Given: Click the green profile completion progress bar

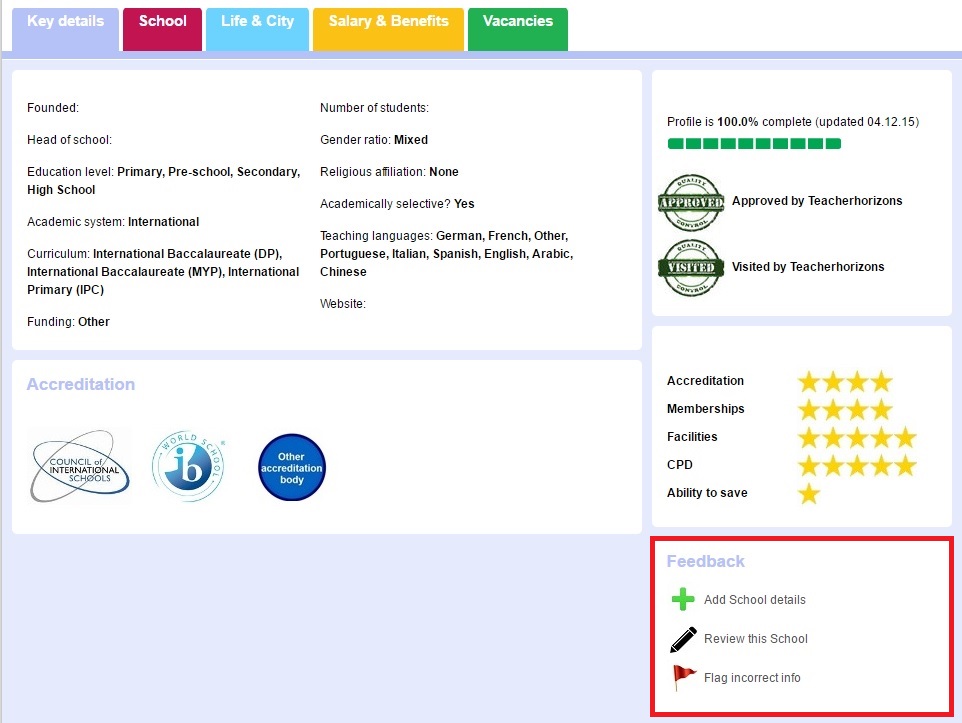Looking at the screenshot, I should (x=754, y=144).
